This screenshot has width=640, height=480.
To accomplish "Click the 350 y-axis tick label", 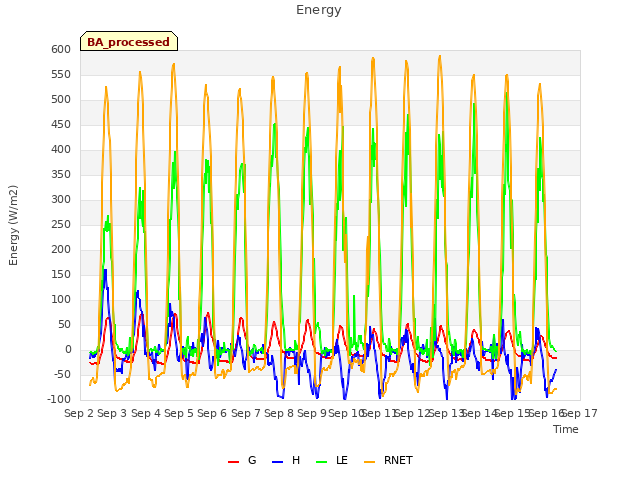I will 61,174.
